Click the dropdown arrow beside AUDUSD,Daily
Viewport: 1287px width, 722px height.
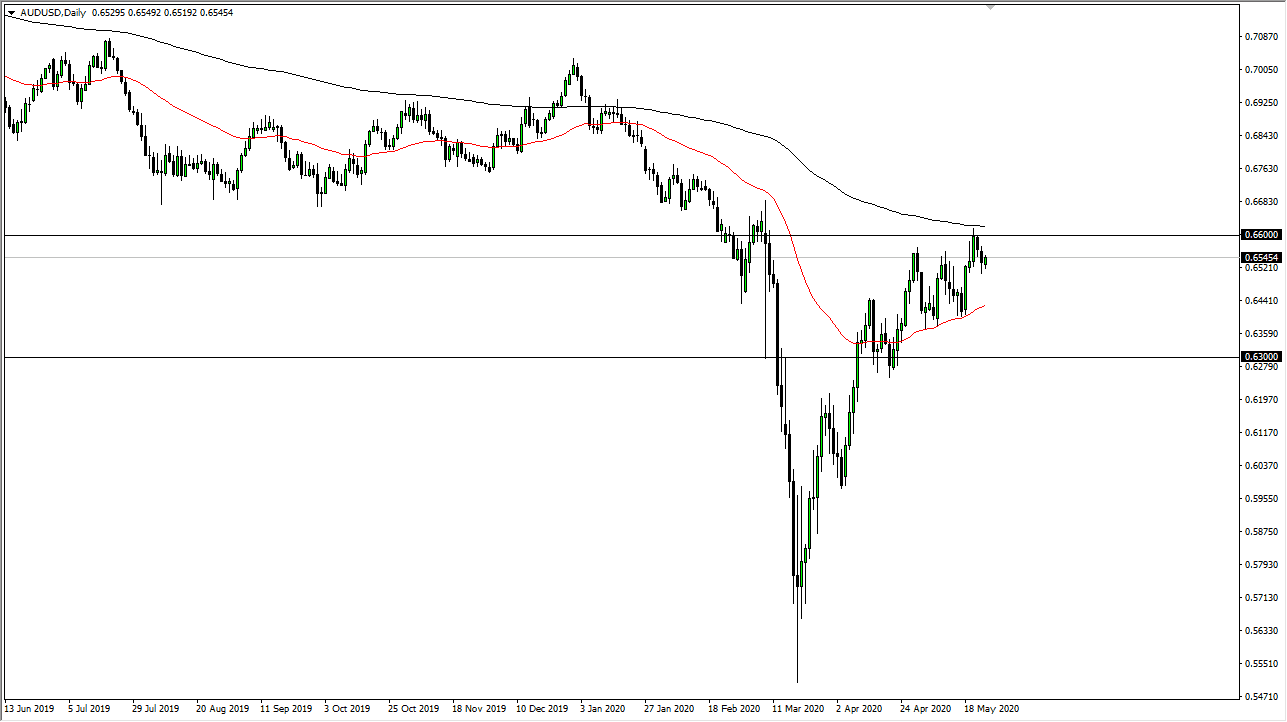pyautogui.click(x=11, y=12)
